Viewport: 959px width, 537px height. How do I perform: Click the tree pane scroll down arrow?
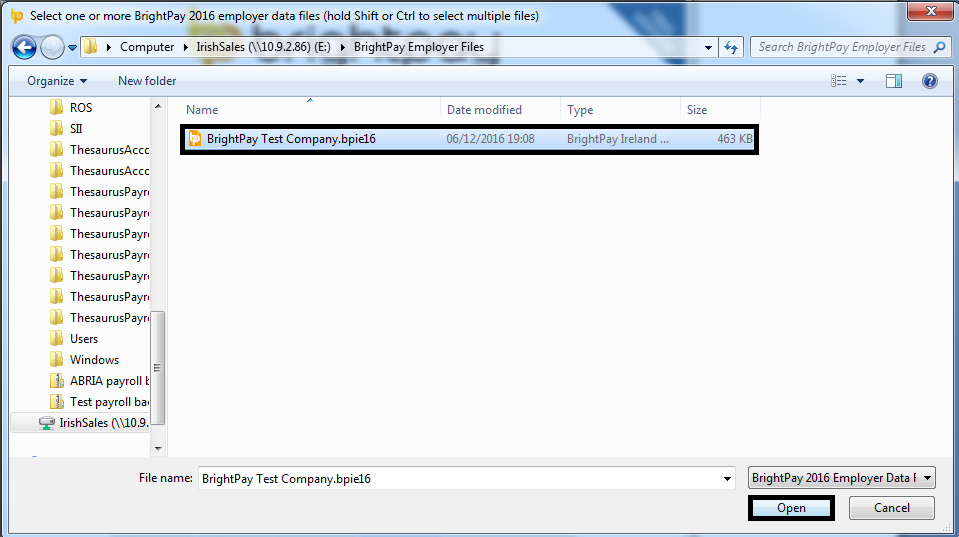coord(158,448)
